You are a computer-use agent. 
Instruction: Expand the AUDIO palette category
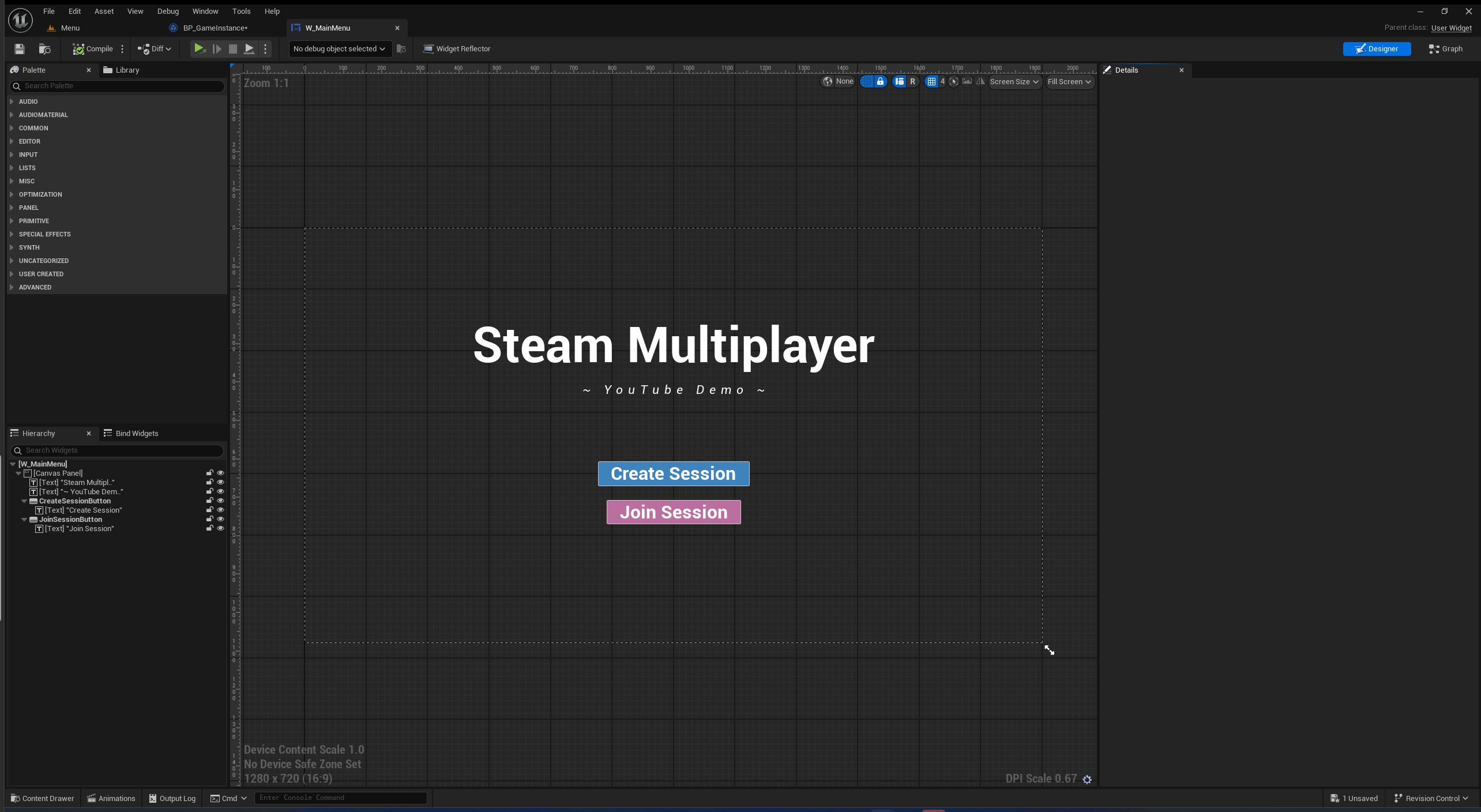click(12, 101)
